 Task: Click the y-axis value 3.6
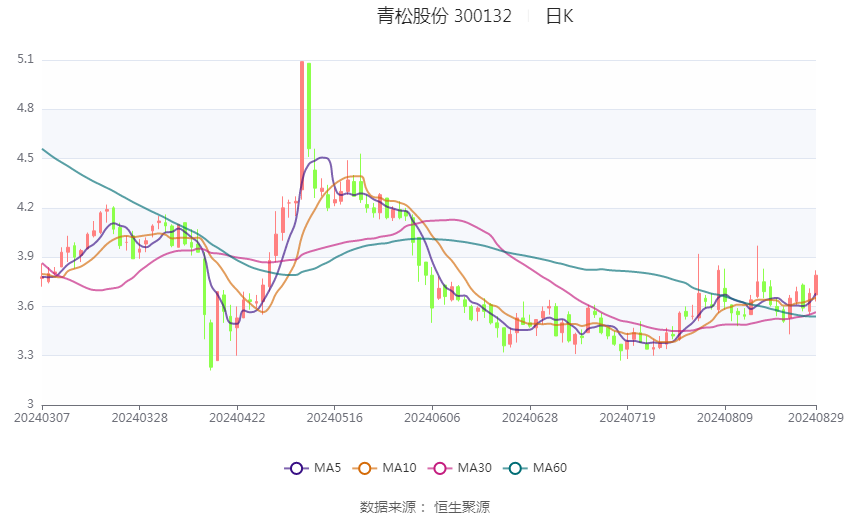(25, 306)
